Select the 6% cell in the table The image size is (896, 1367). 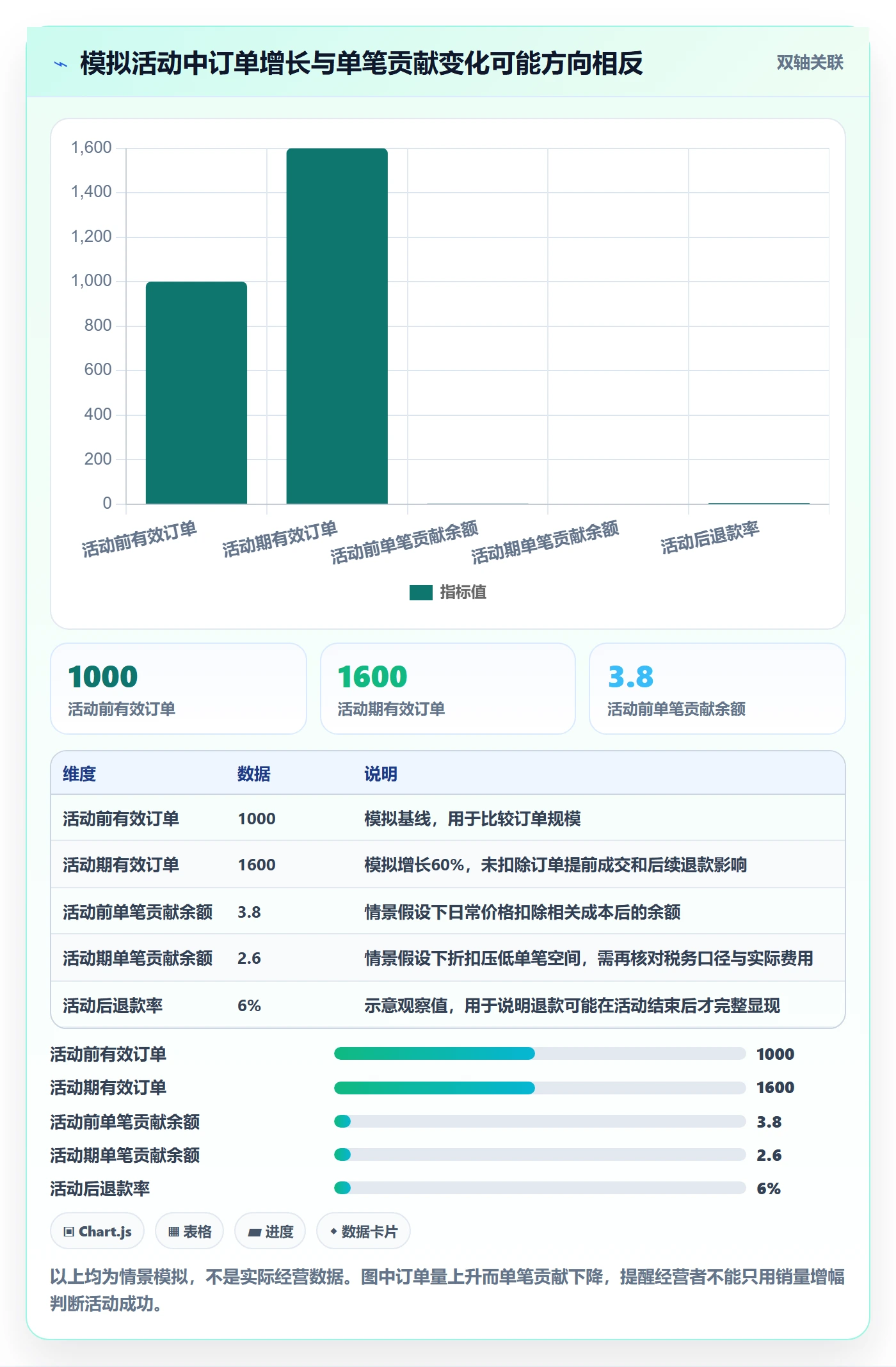pyautogui.click(x=249, y=1005)
